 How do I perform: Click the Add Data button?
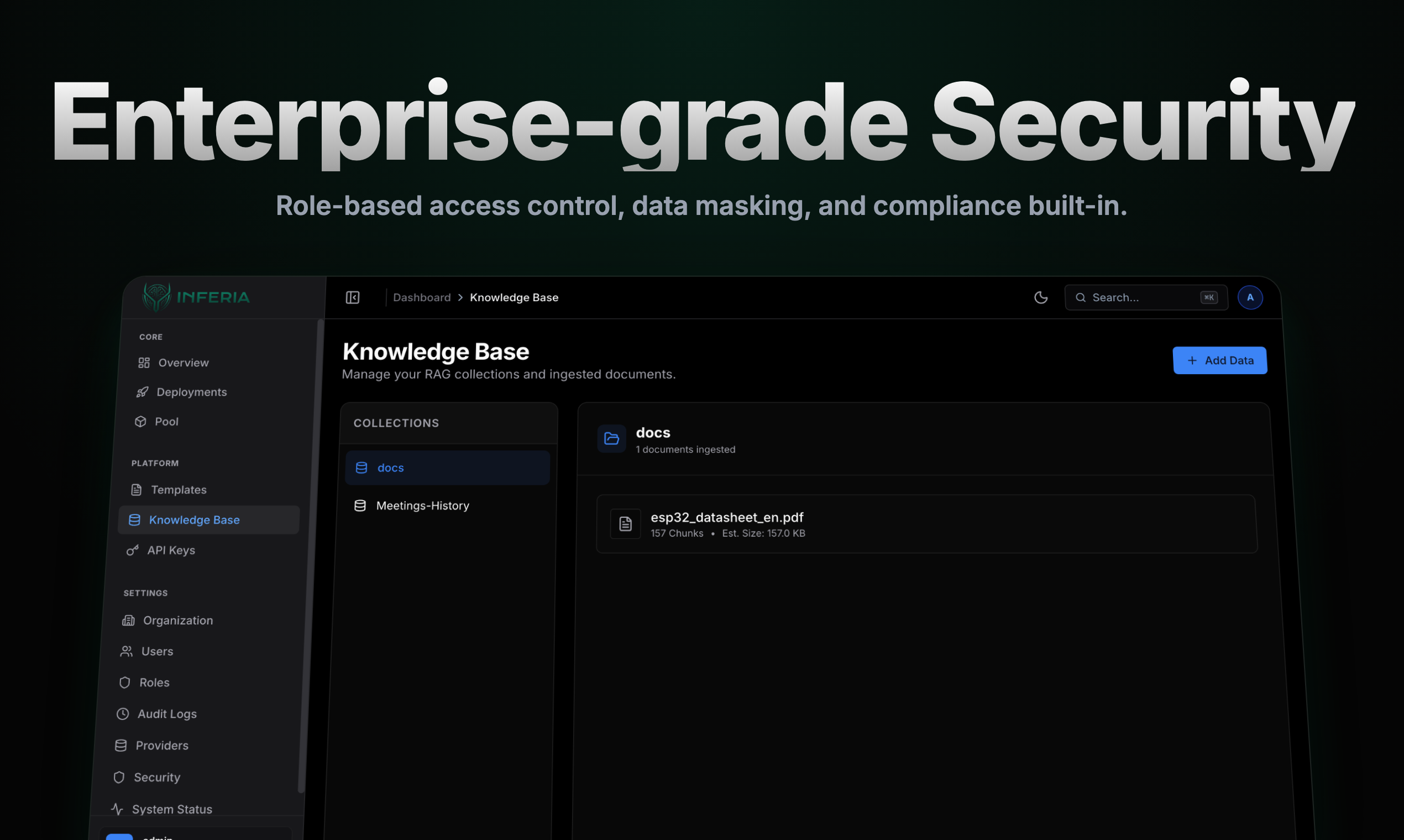(x=1219, y=360)
